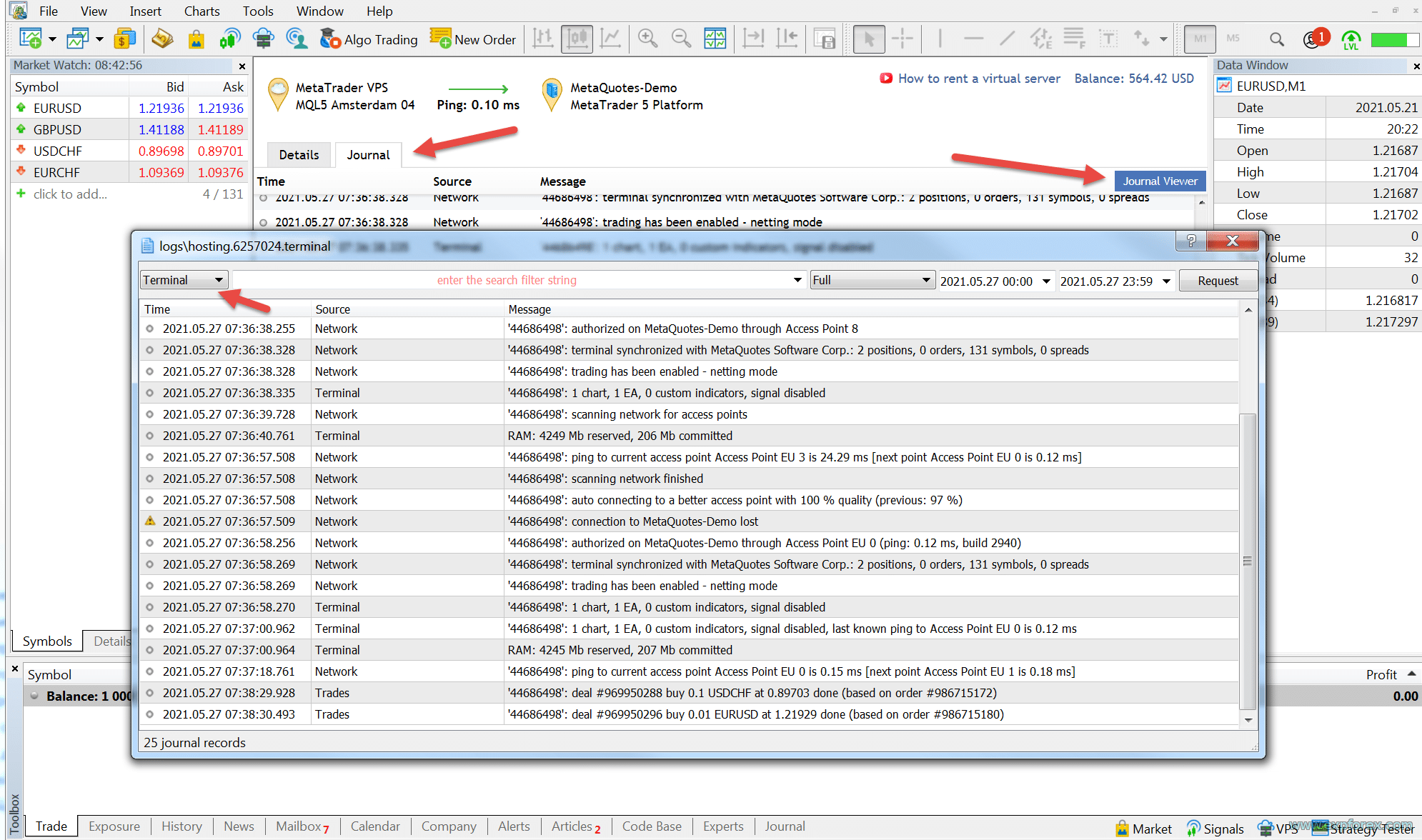Click the Profiles toolbar icon

[x=77, y=39]
